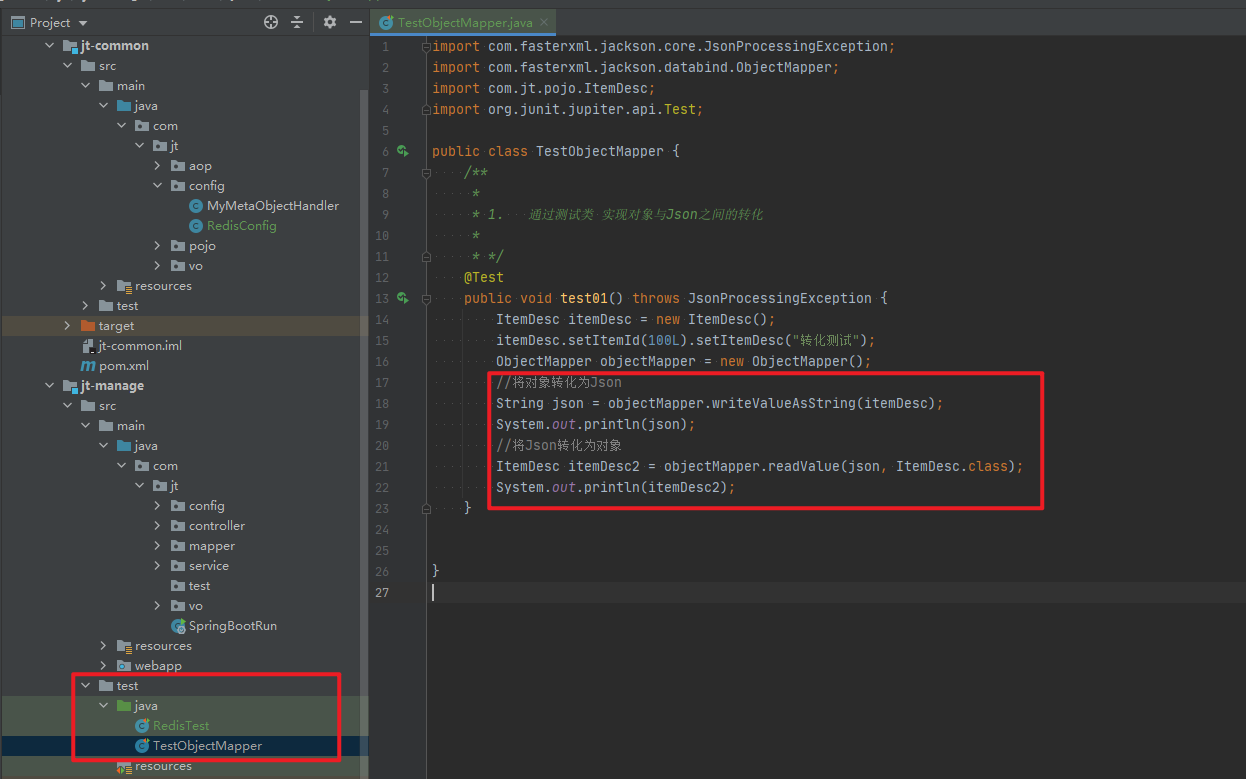Click the service package folder icon
The height and width of the screenshot is (779, 1246).
pos(178,566)
